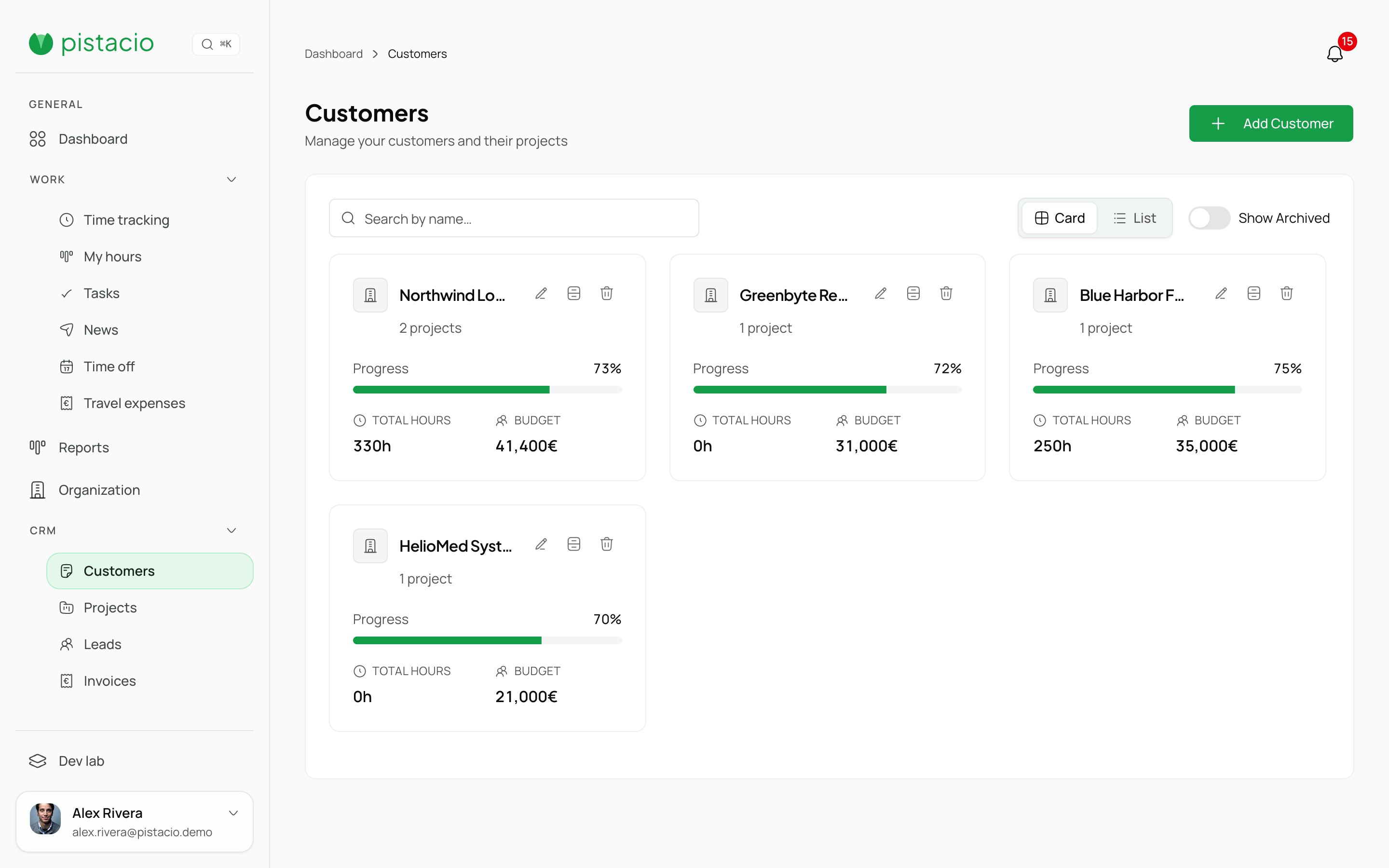
Task: Click the 41,400€ budget value
Action: click(x=526, y=446)
